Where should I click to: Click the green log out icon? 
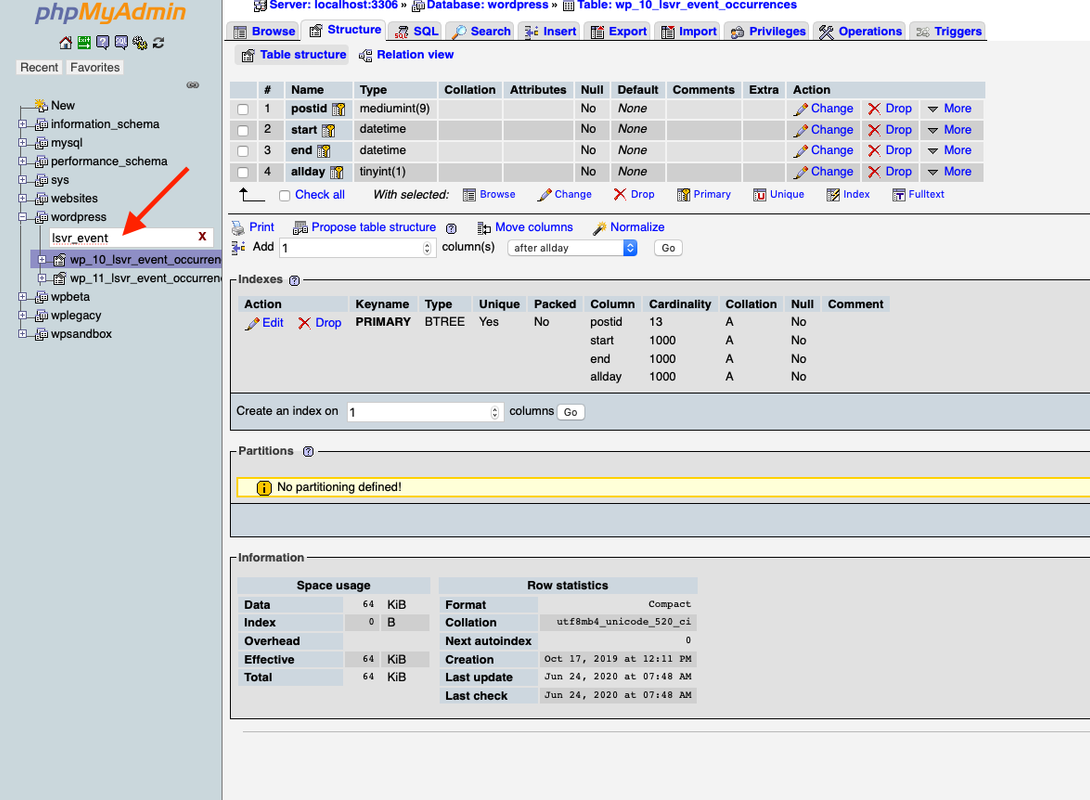point(84,43)
